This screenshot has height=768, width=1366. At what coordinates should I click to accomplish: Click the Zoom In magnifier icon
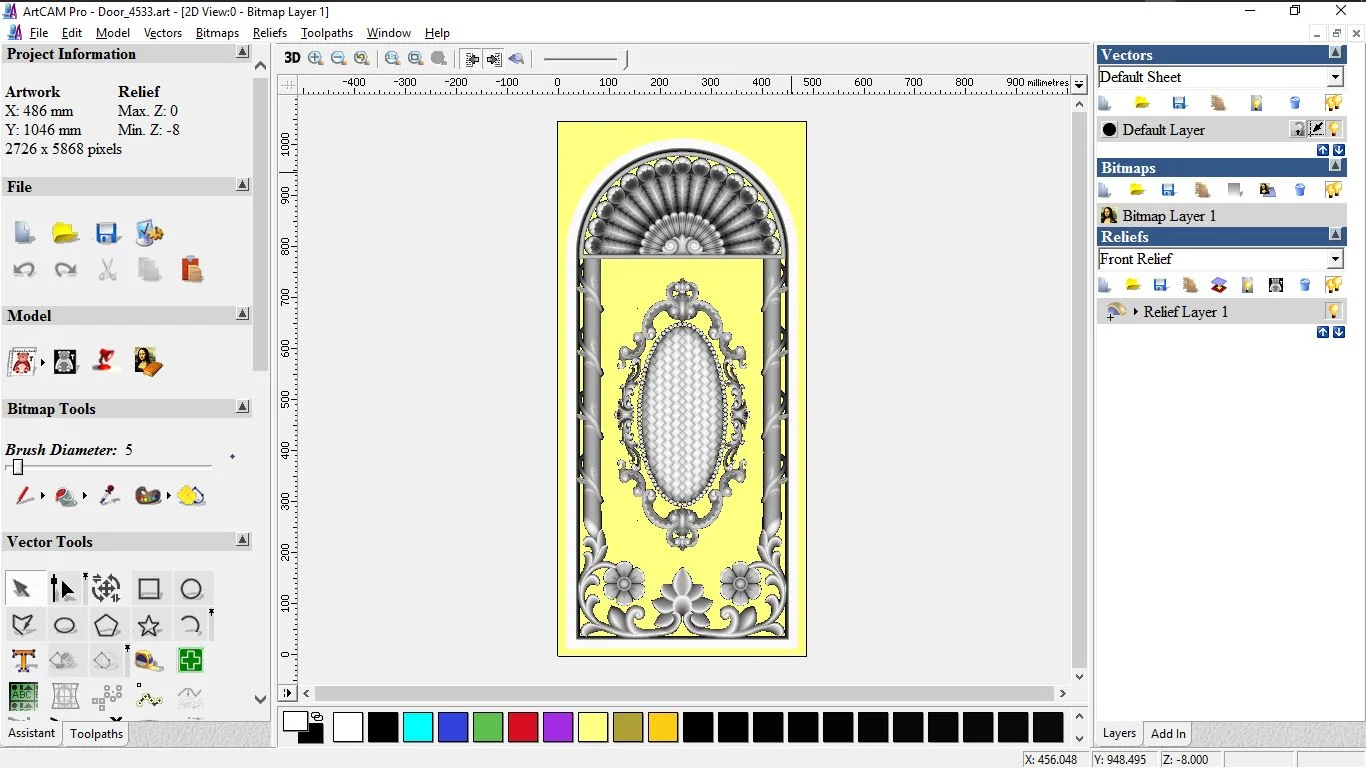click(316, 58)
